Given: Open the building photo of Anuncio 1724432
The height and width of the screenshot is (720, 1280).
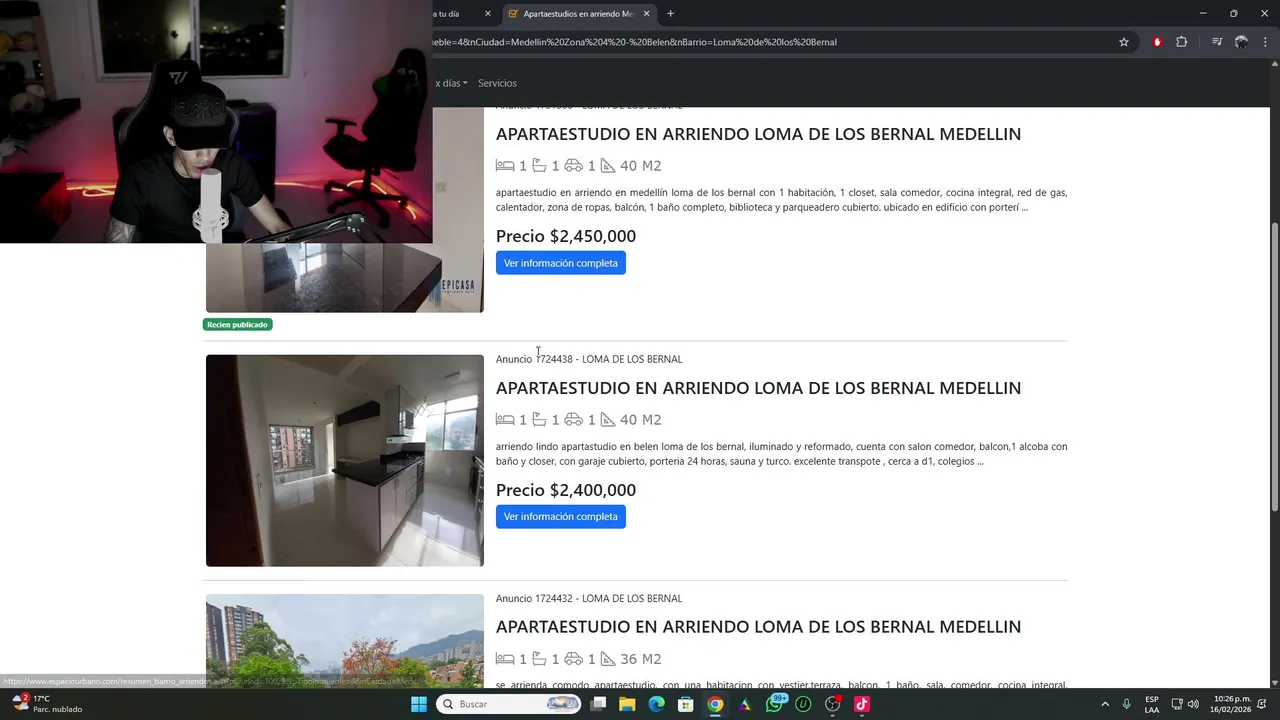Looking at the screenshot, I should [x=345, y=640].
